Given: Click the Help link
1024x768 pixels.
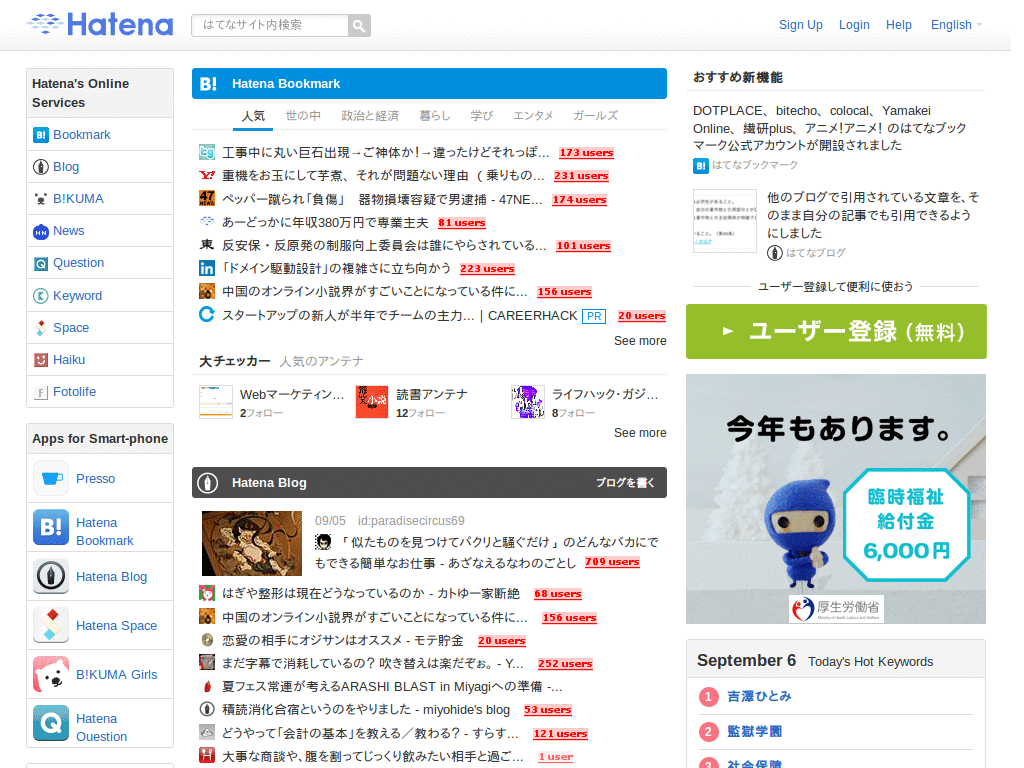Looking at the screenshot, I should [x=899, y=25].
